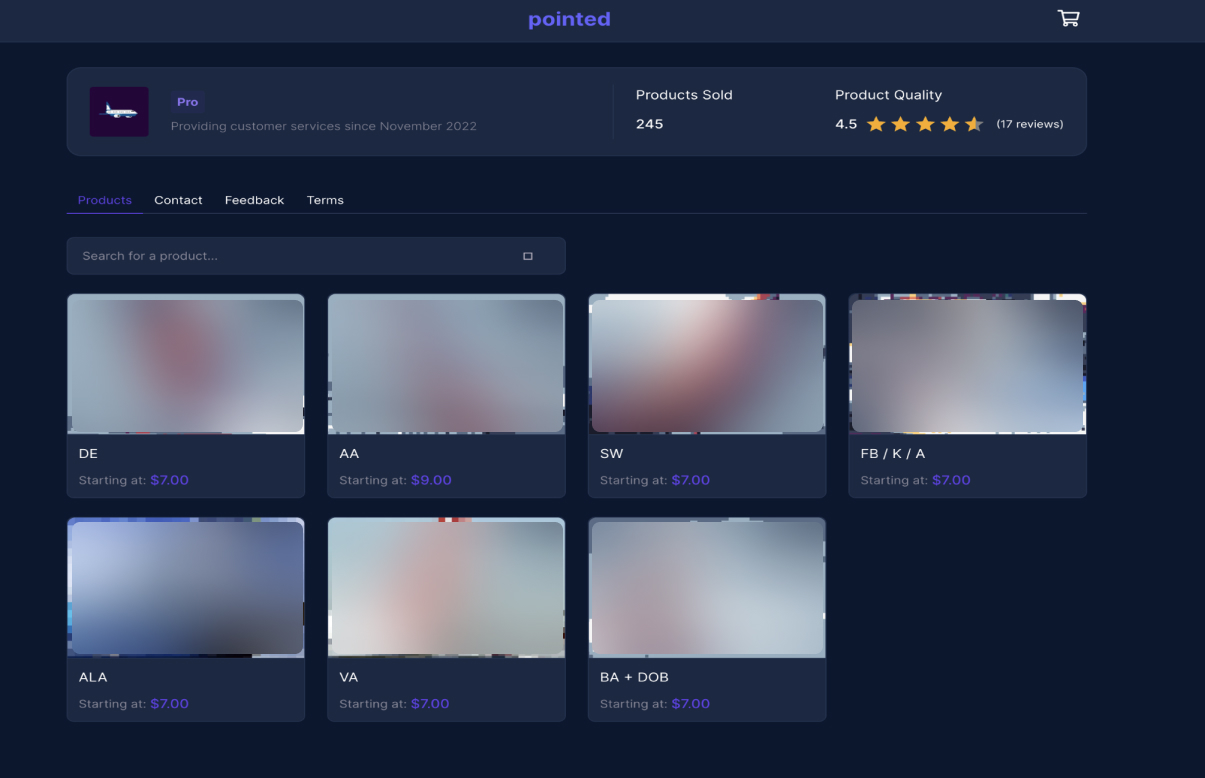Image resolution: width=1205 pixels, height=778 pixels.
Task: Click the fifth star in the rating row
Action: click(974, 123)
